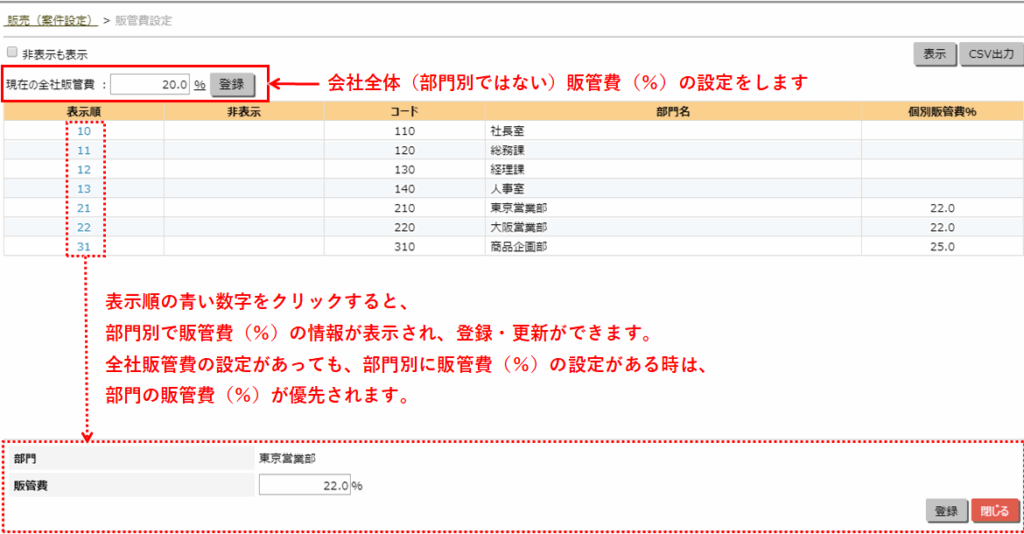Screen dimensions: 1024x534
Task: Open display order link 13
Action: click(84, 188)
